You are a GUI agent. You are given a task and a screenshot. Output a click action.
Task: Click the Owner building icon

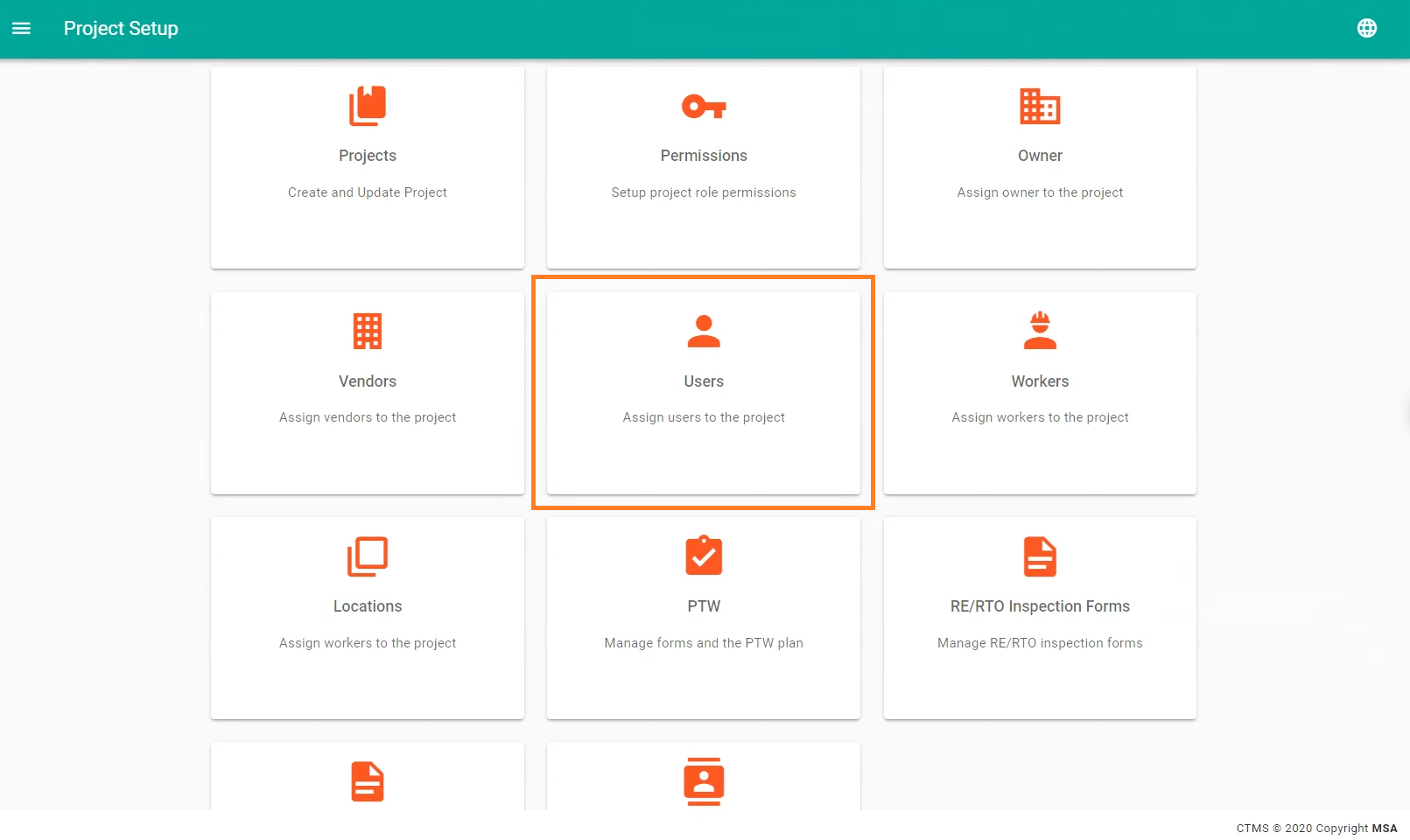tap(1040, 107)
